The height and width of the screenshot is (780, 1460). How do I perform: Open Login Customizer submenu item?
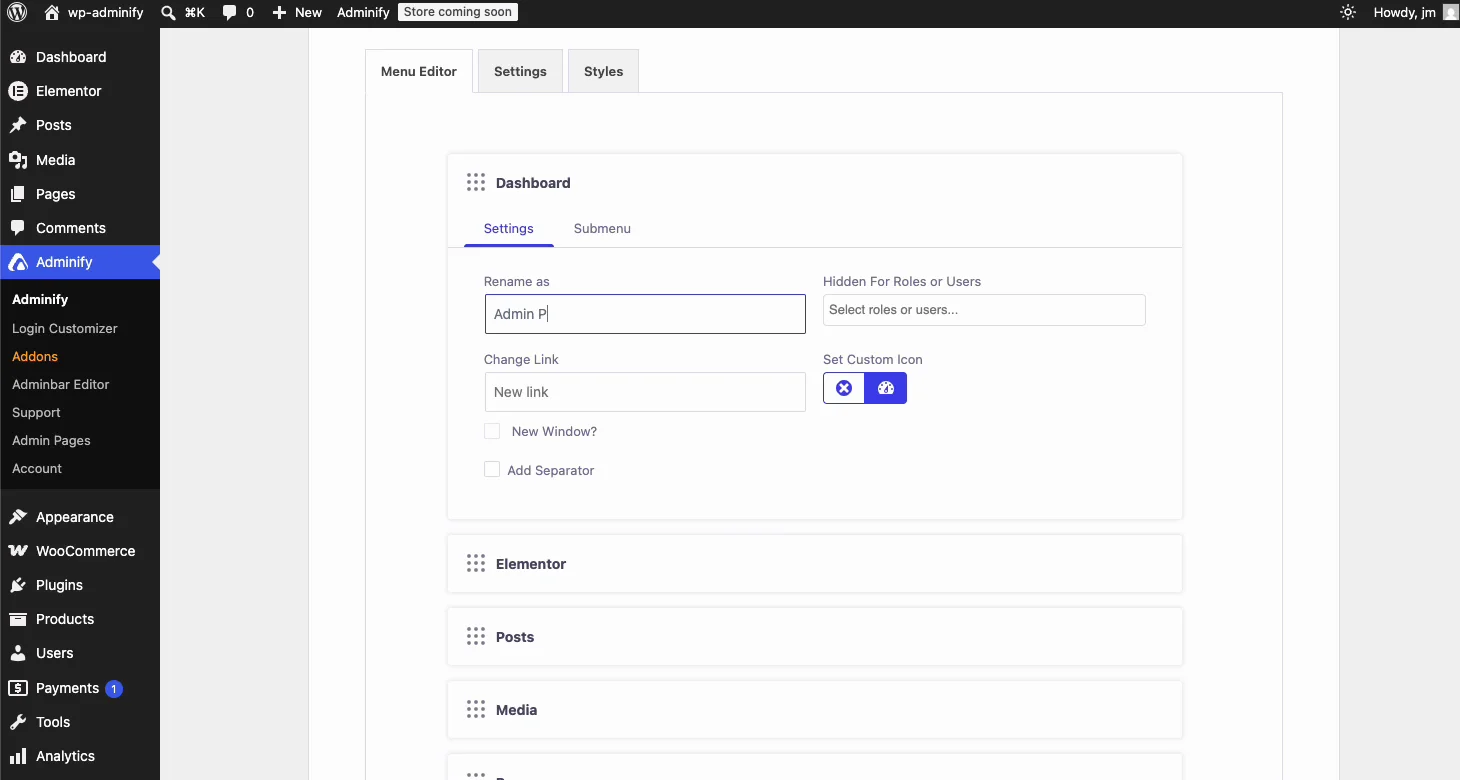(65, 328)
